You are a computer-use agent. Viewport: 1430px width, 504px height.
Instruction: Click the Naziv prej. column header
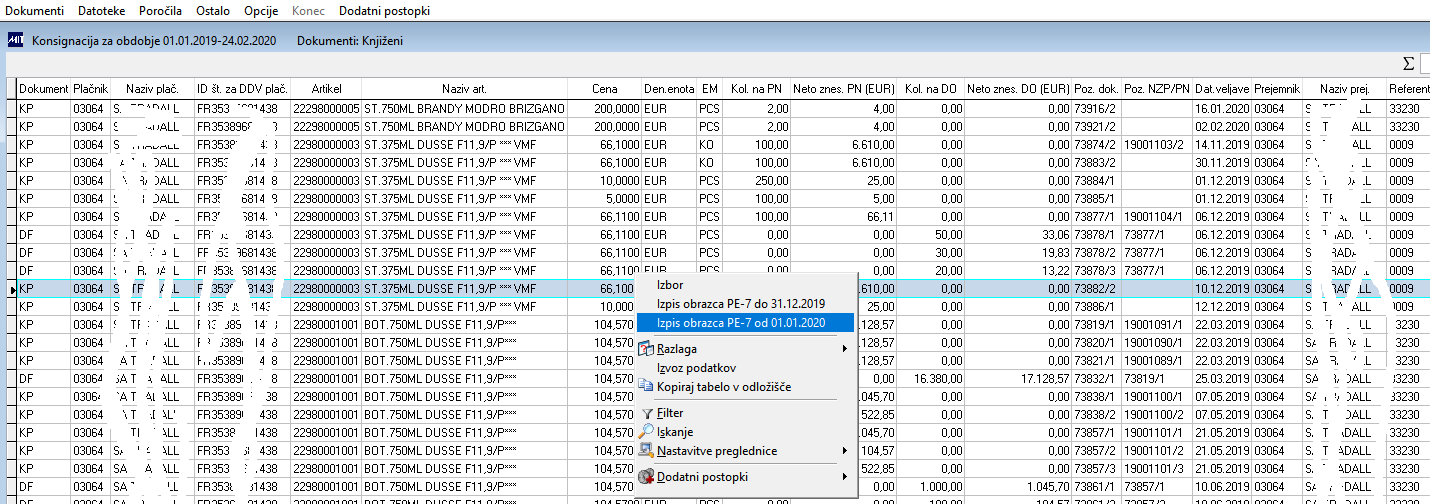1345,89
